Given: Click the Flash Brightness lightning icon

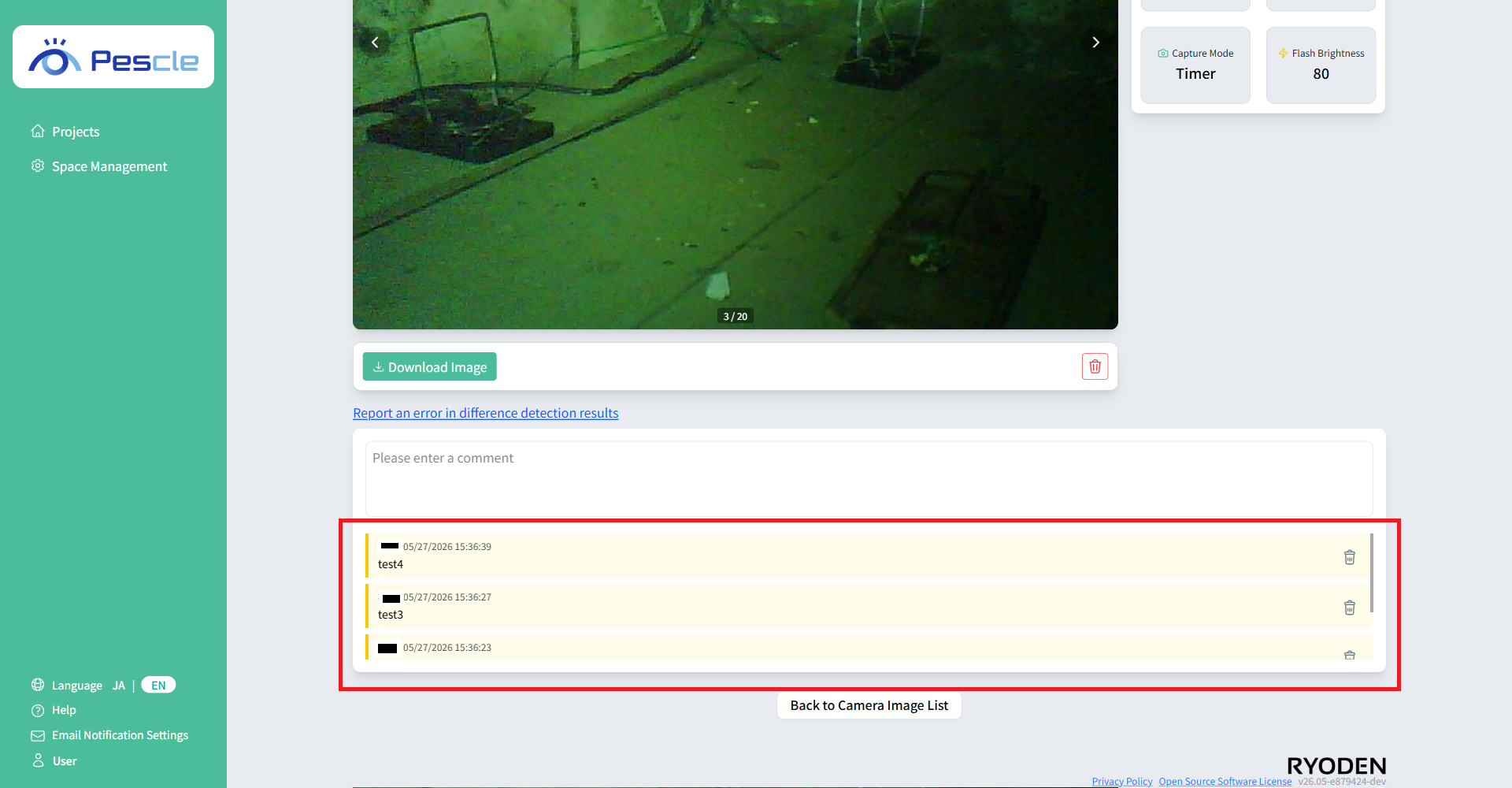Looking at the screenshot, I should 1283,54.
